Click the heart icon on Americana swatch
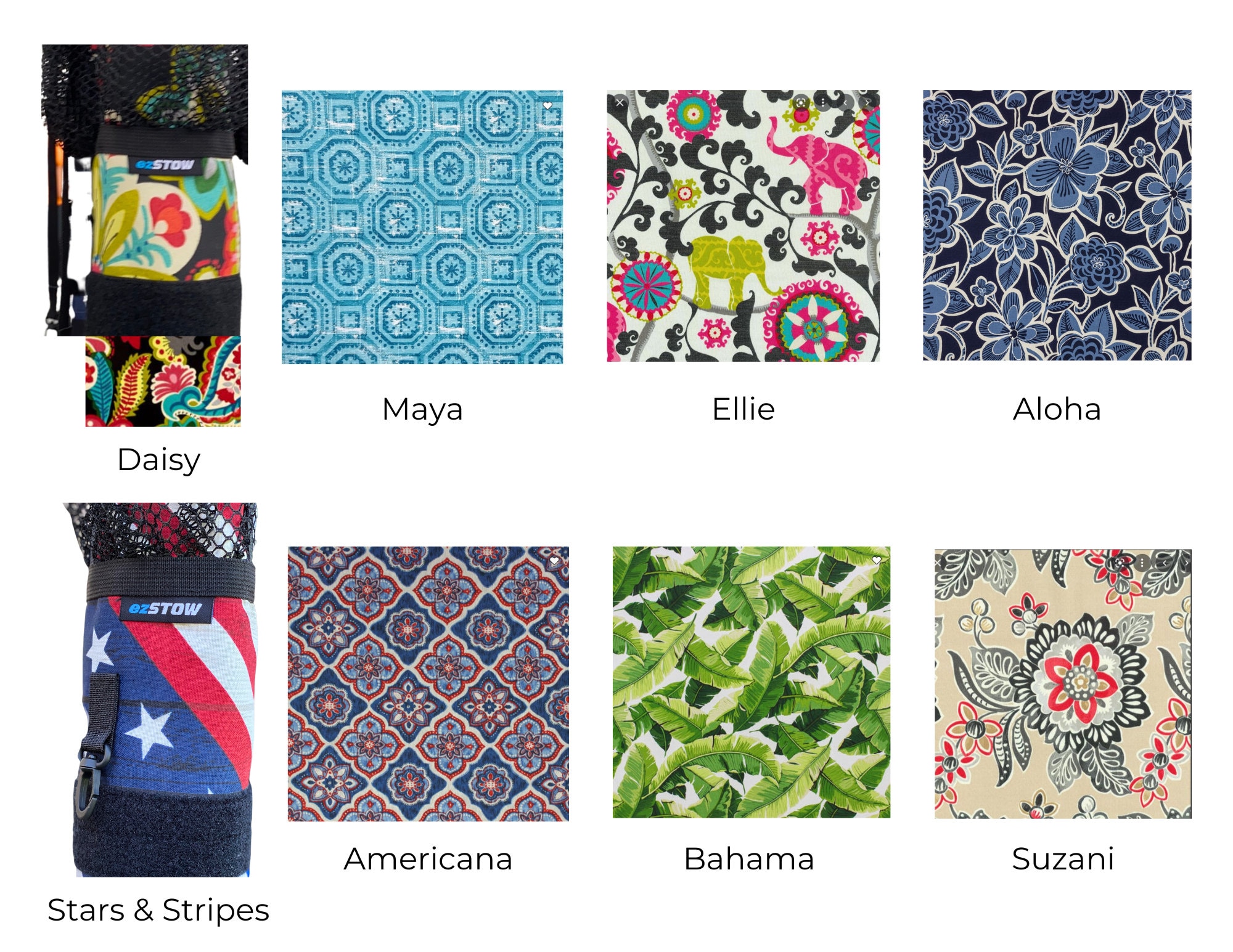 (x=554, y=561)
